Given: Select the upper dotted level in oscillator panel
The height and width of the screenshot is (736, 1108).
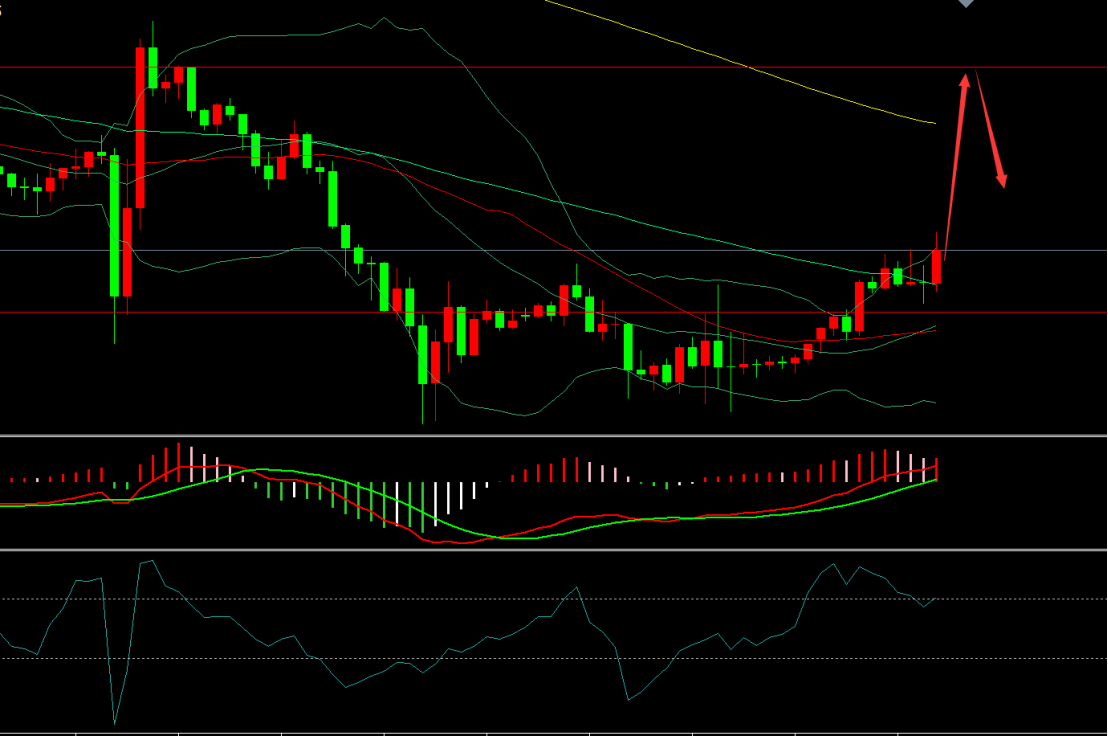Looking at the screenshot, I should [x=553, y=599].
